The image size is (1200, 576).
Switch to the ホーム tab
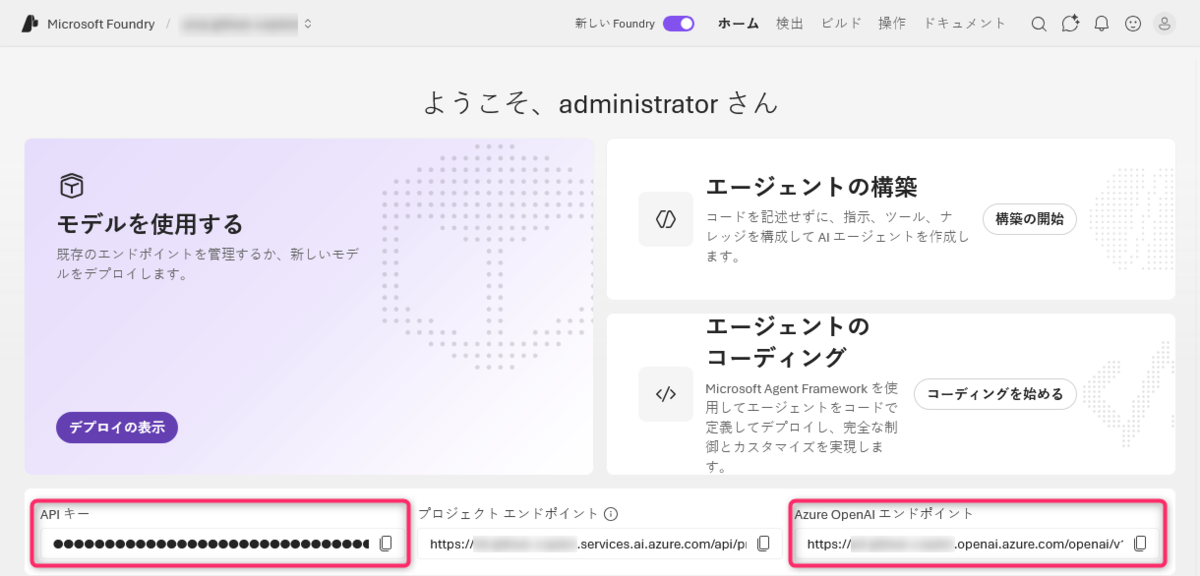pyautogui.click(x=738, y=24)
